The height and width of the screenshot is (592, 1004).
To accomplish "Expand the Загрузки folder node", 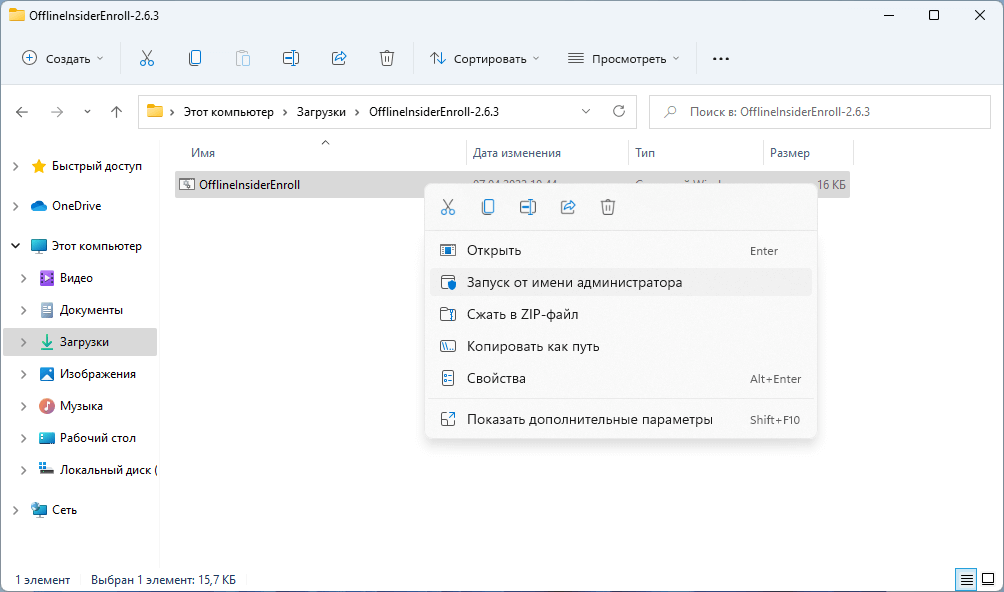I will (x=24, y=342).
